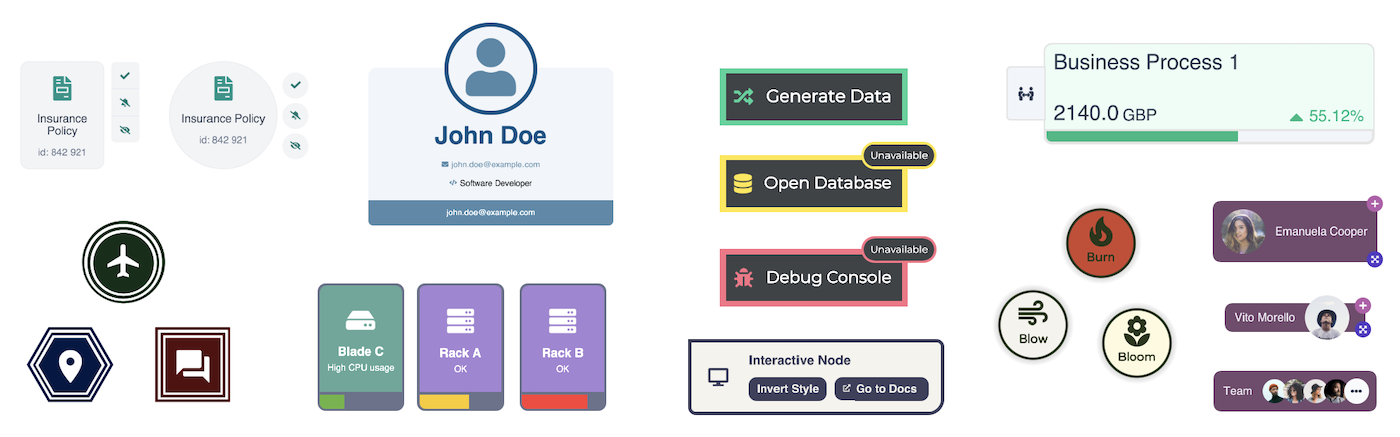
Task: Expand Emanuela Cooper with the plus button
Action: [x=1375, y=203]
